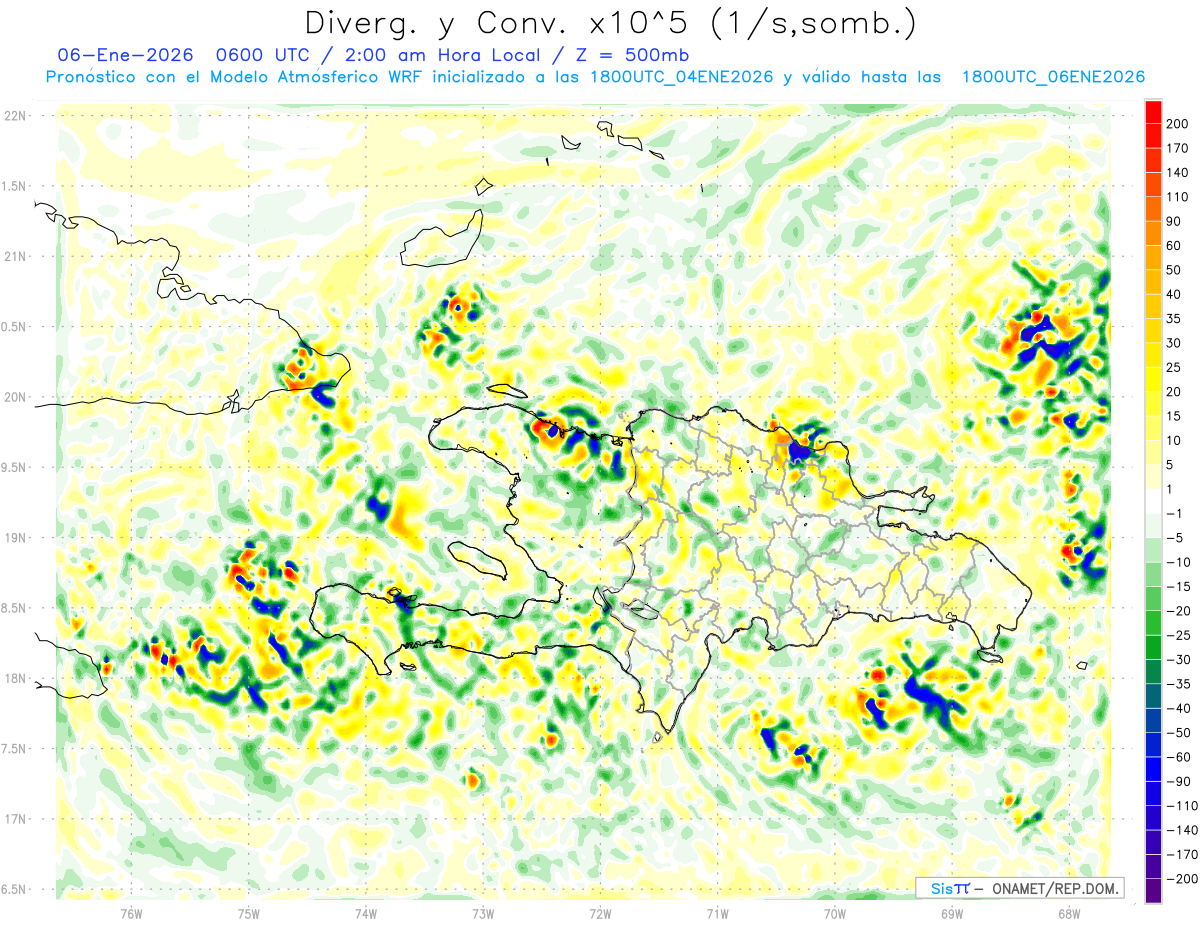Click the '22N' latitude label
The image size is (1200, 927).
pyautogui.click(x=14, y=116)
